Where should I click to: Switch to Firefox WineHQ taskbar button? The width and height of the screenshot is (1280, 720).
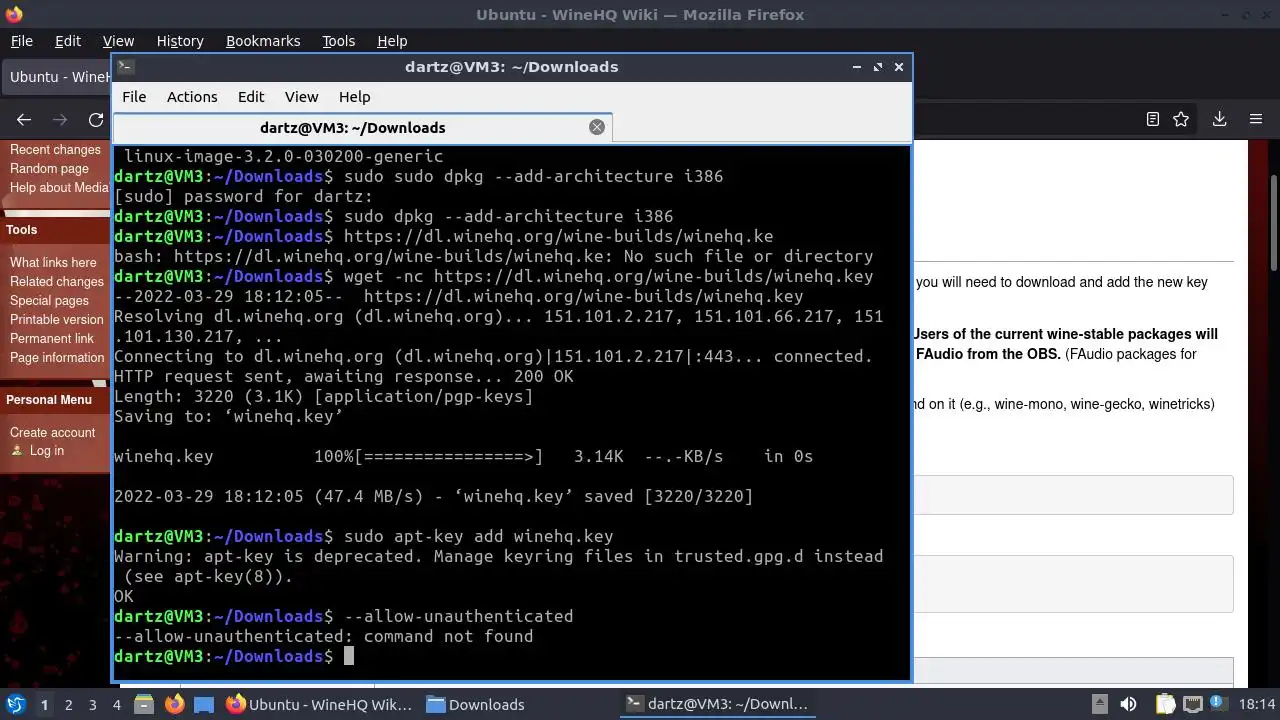pos(319,704)
